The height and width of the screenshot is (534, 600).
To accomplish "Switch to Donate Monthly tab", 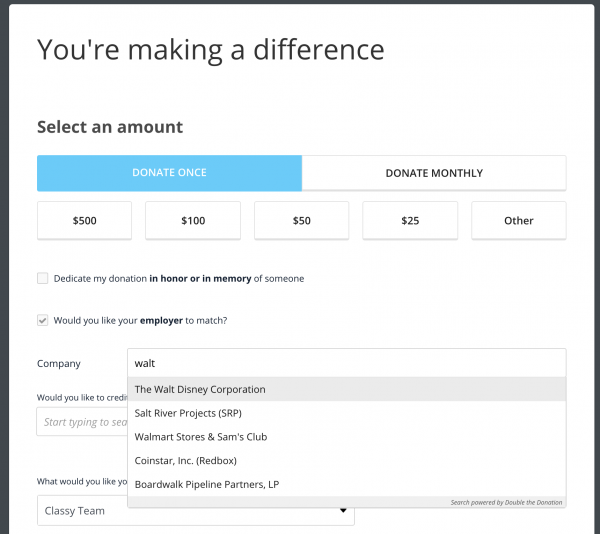I will point(434,173).
